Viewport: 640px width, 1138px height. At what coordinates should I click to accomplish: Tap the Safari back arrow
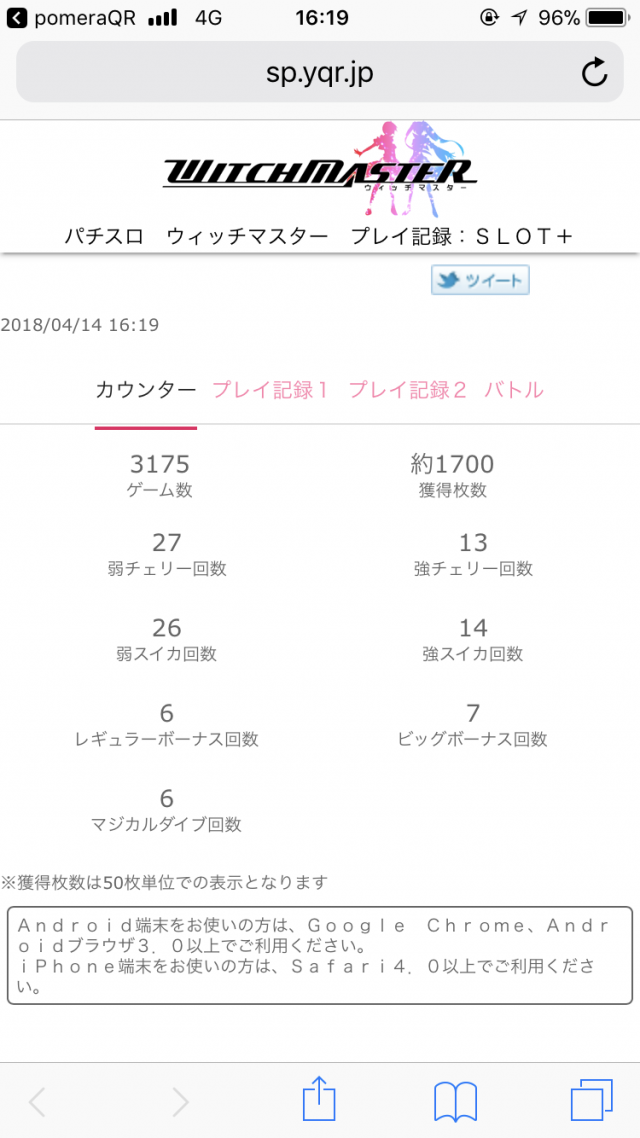click(x=38, y=1101)
